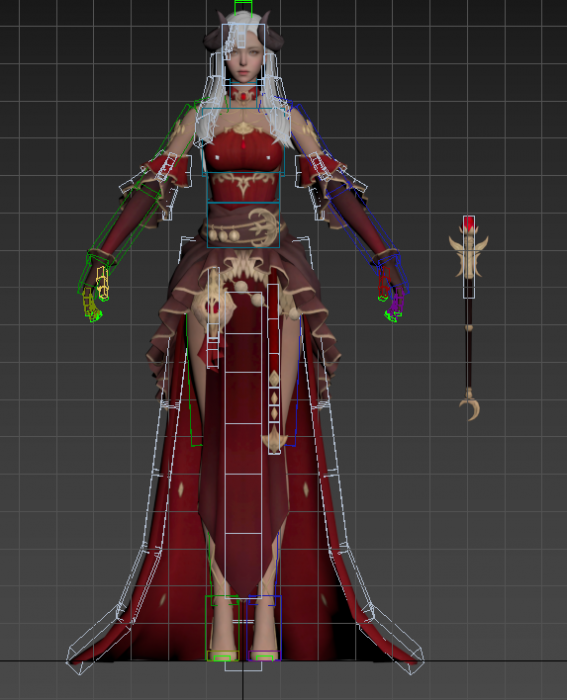567x700 pixels.
Task: Select the blue forearm bone on the dark sleeve
Action: pyautogui.click(x=363, y=223)
